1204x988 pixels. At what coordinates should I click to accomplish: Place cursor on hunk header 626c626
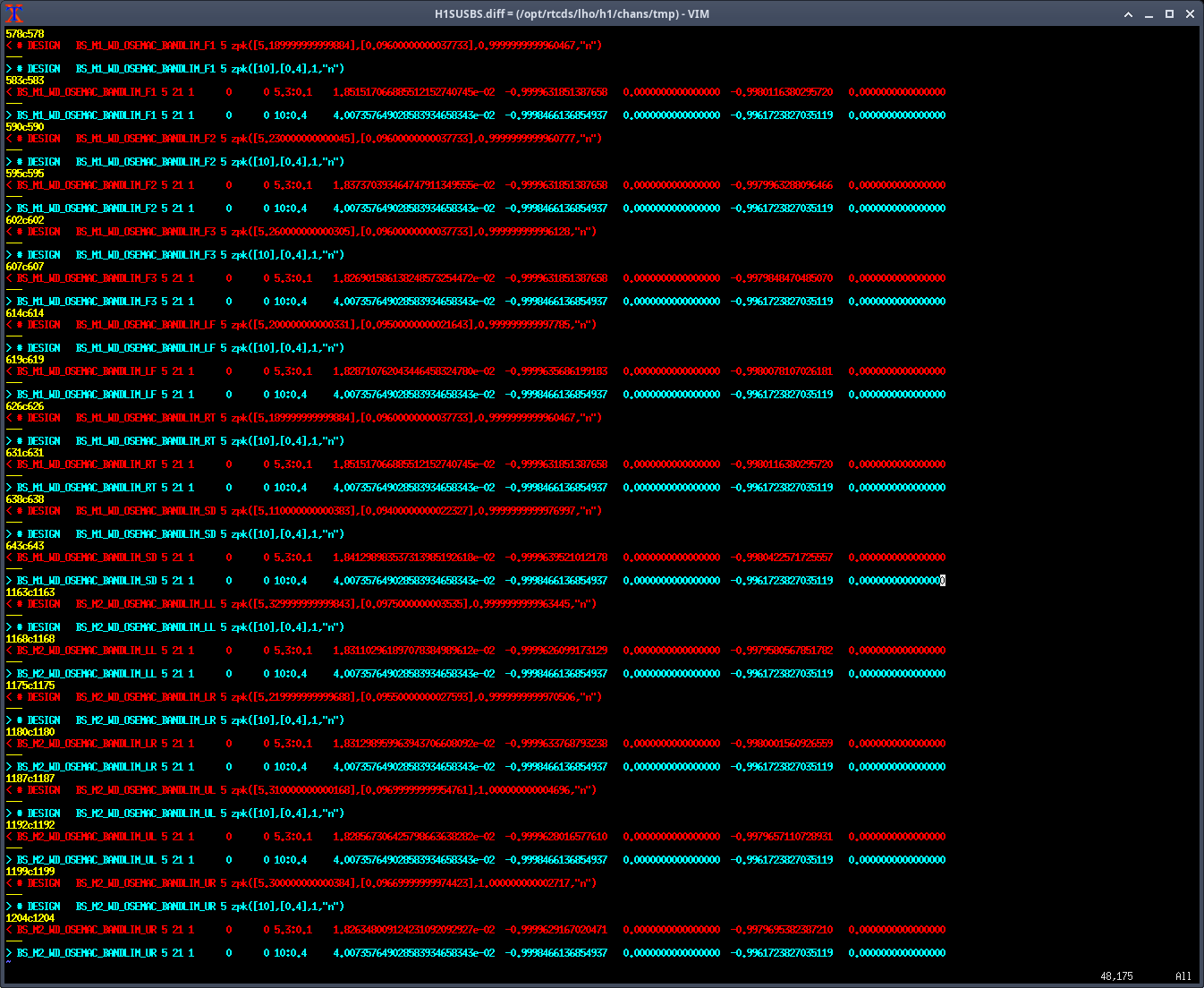tap(25, 406)
